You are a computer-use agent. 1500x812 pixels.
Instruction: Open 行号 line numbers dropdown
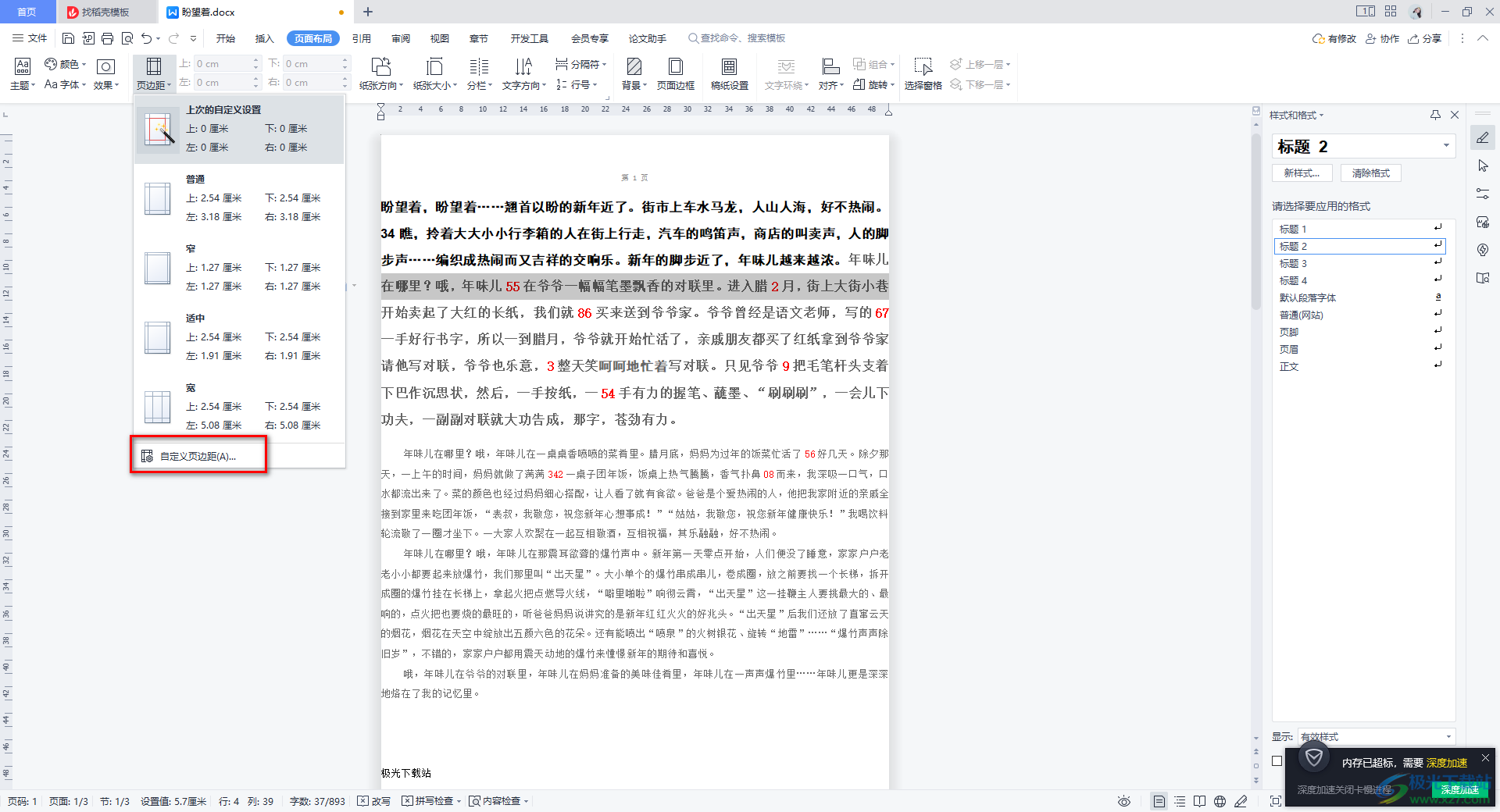pyautogui.click(x=577, y=84)
